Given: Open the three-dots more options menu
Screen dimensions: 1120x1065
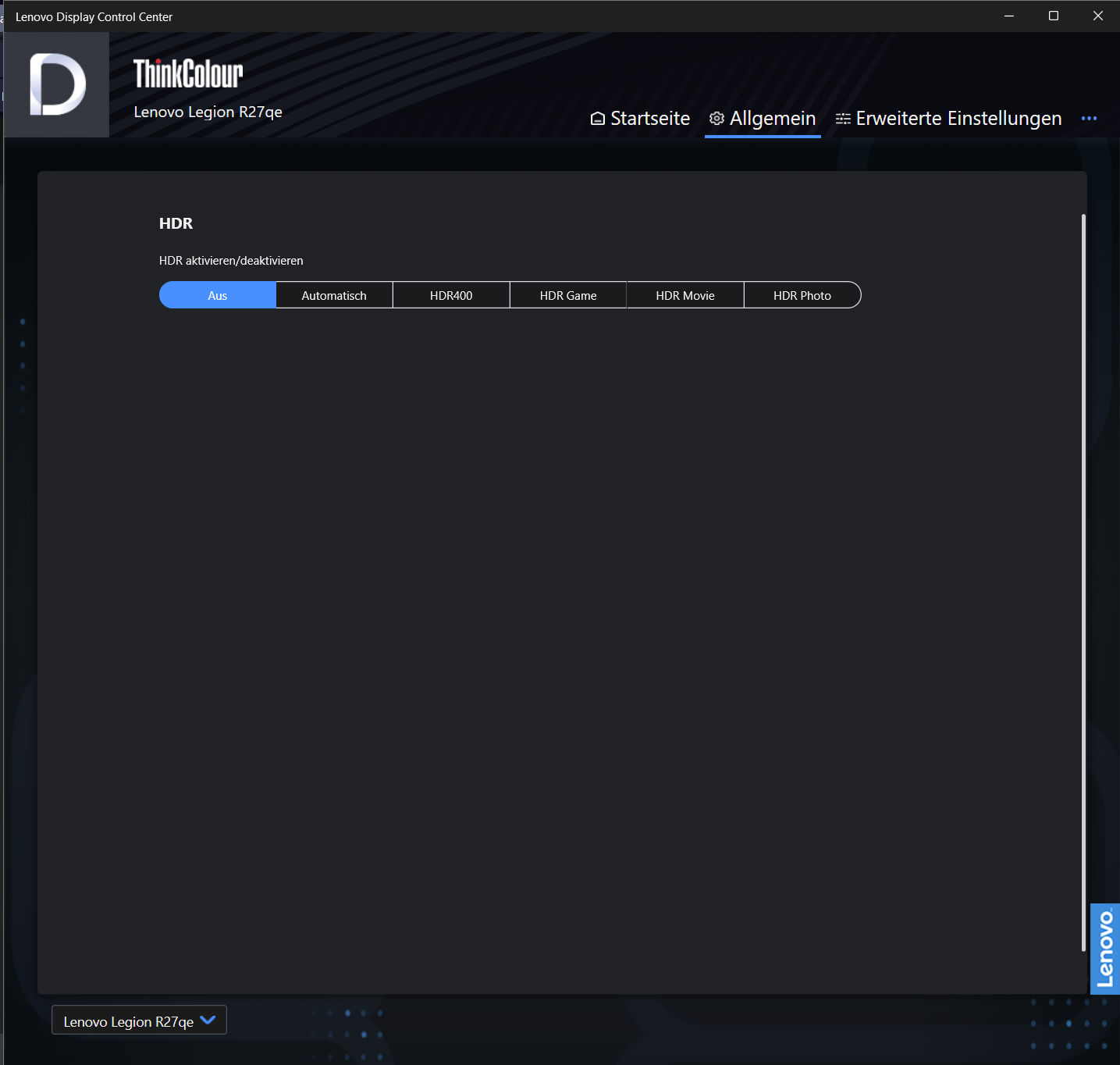Looking at the screenshot, I should 1089,119.
